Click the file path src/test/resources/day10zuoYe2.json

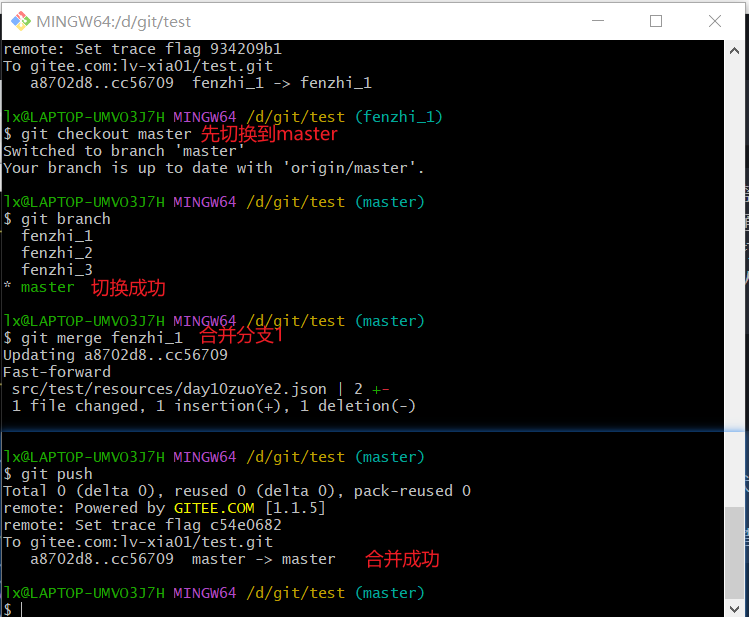coord(169,389)
